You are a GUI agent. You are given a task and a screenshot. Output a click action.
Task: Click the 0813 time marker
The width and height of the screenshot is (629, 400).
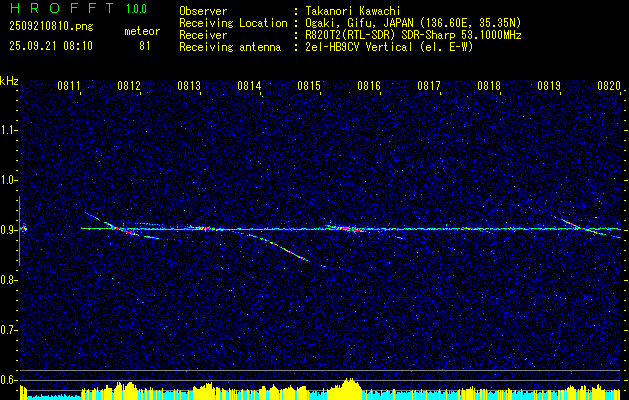[x=189, y=85]
